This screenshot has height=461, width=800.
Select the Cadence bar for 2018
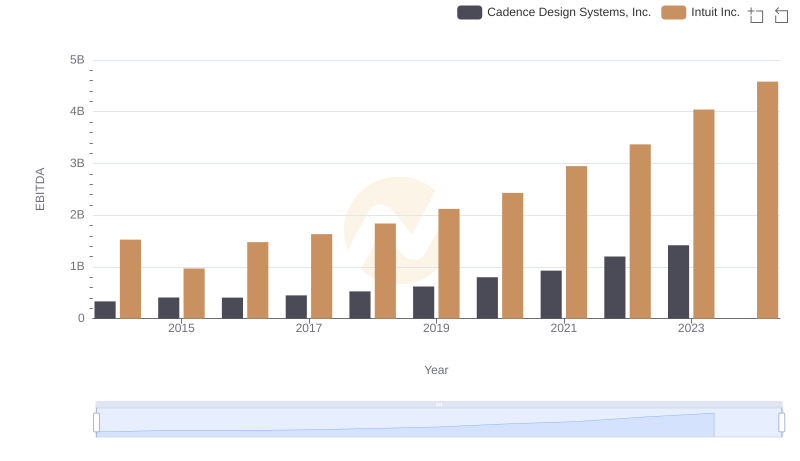[360, 305]
